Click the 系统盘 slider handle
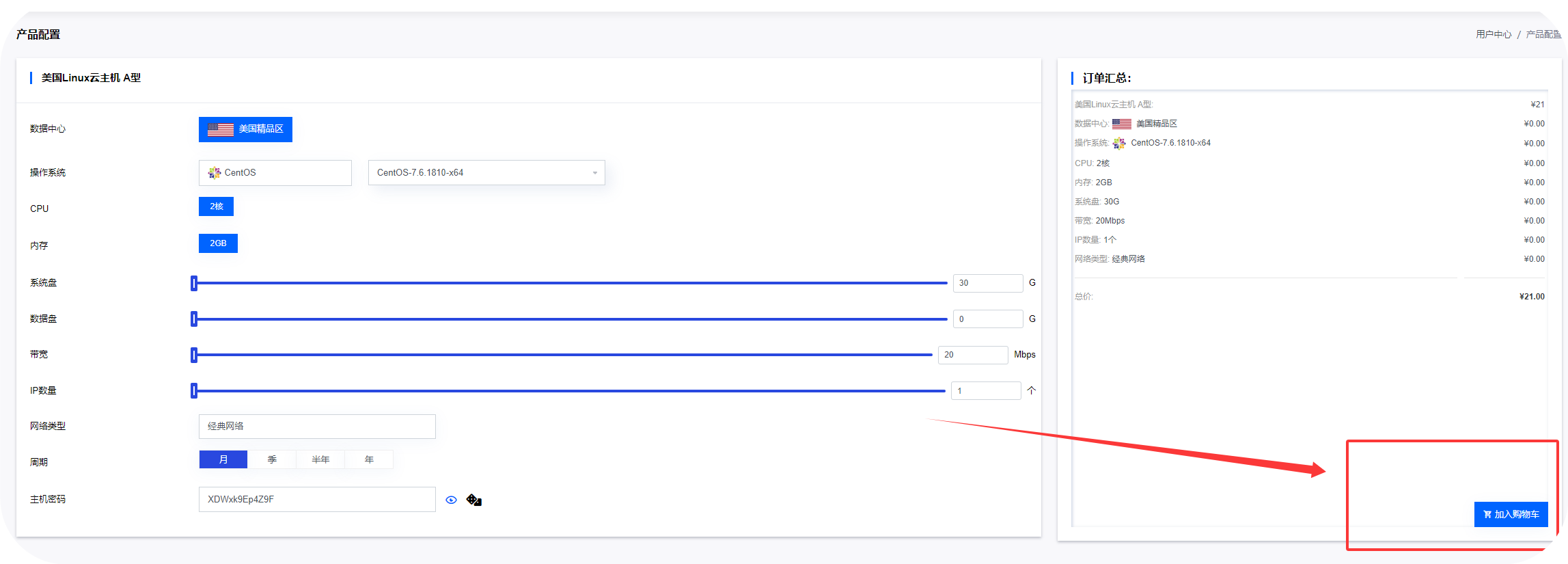The width and height of the screenshot is (1568, 564). [x=194, y=283]
